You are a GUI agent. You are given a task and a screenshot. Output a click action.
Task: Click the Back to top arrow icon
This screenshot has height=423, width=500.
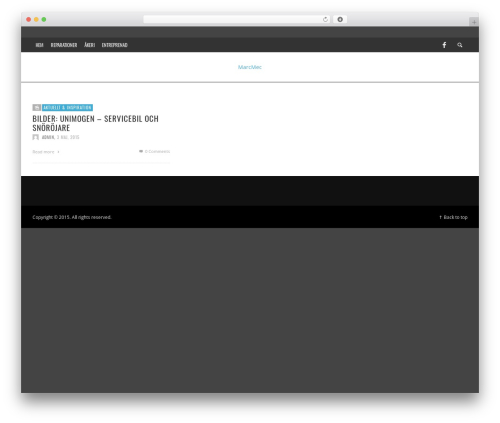pyautogui.click(x=440, y=217)
